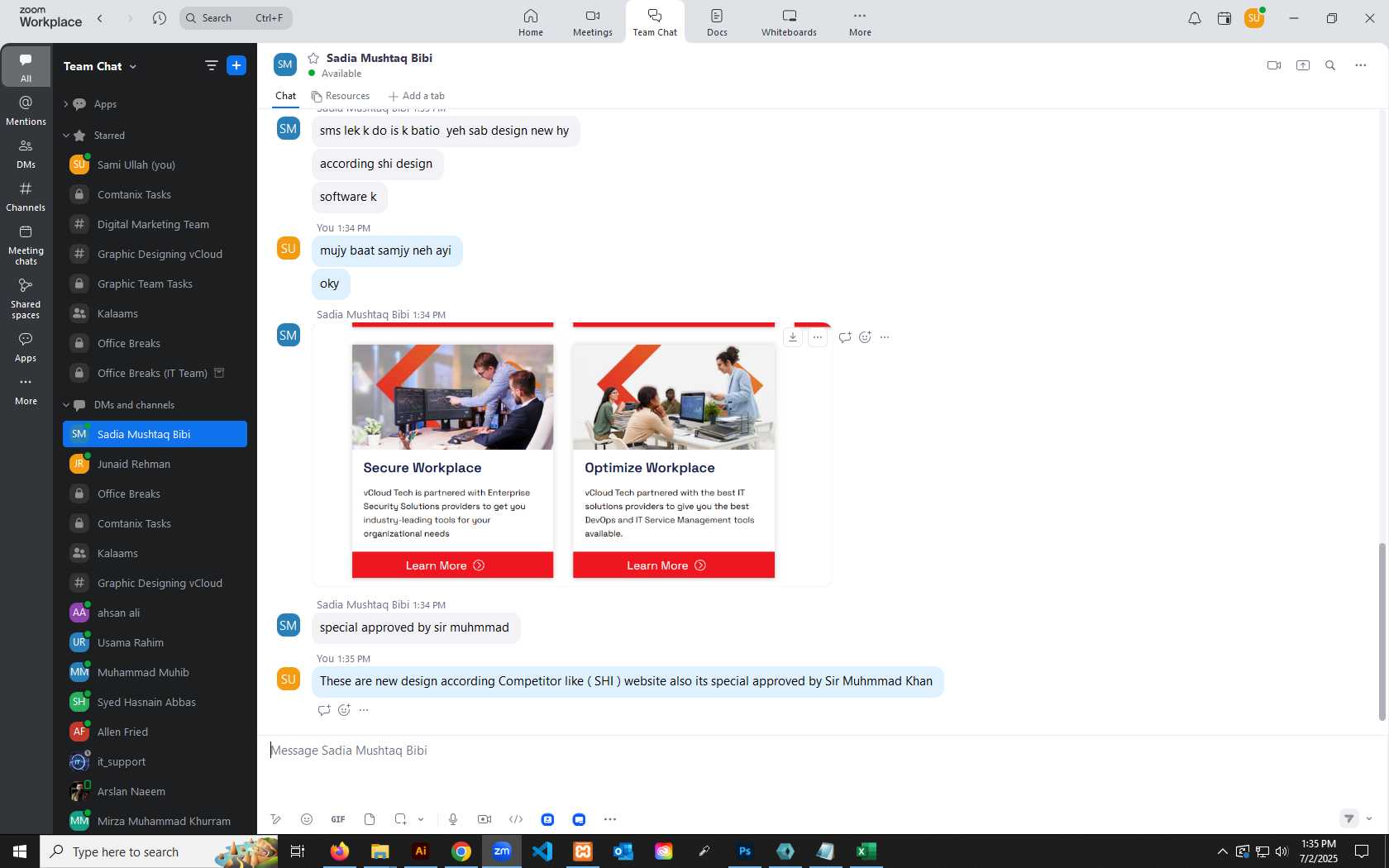Viewport: 1389px width, 868px height.
Task: Open the calendar icon in title bar
Action: pos(1224,18)
